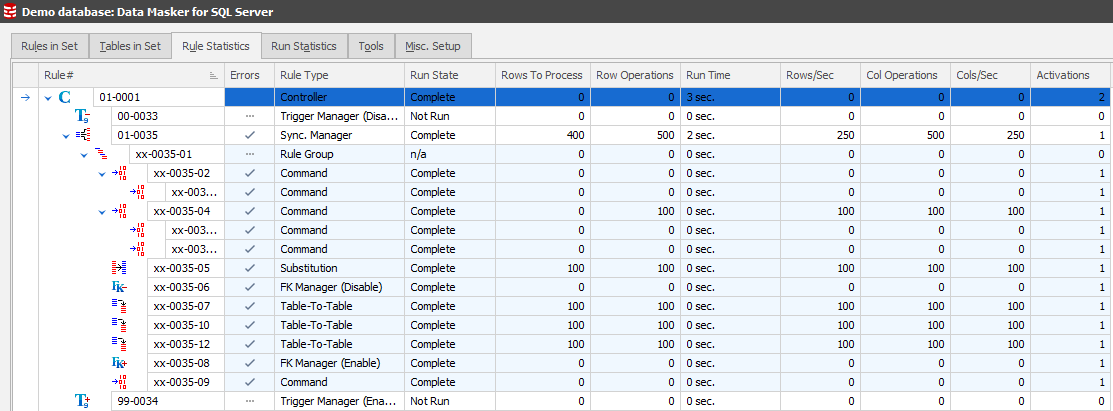
Task: Collapse the xx-0035-04 Command node
Action: tap(101, 211)
